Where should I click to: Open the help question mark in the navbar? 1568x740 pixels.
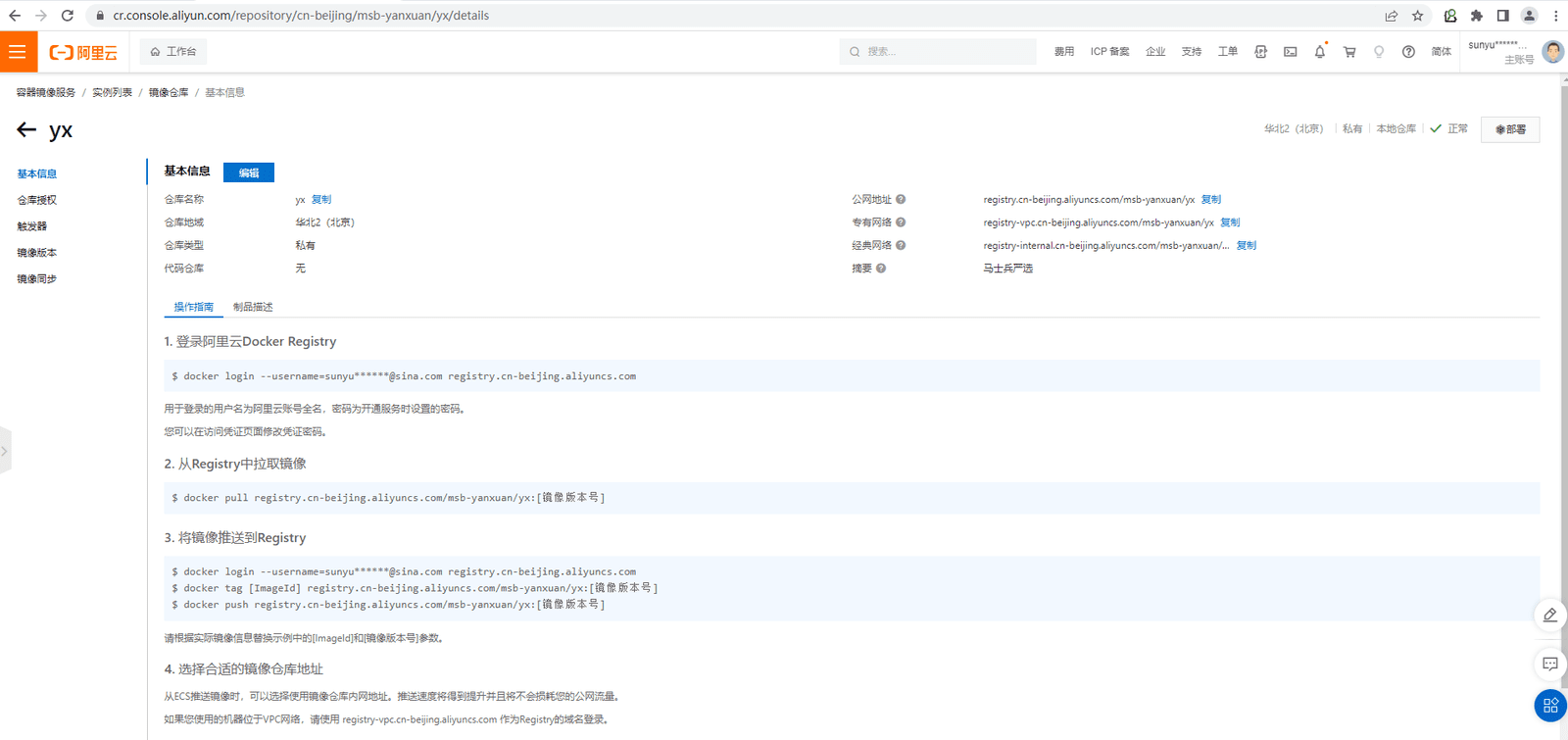point(1408,52)
